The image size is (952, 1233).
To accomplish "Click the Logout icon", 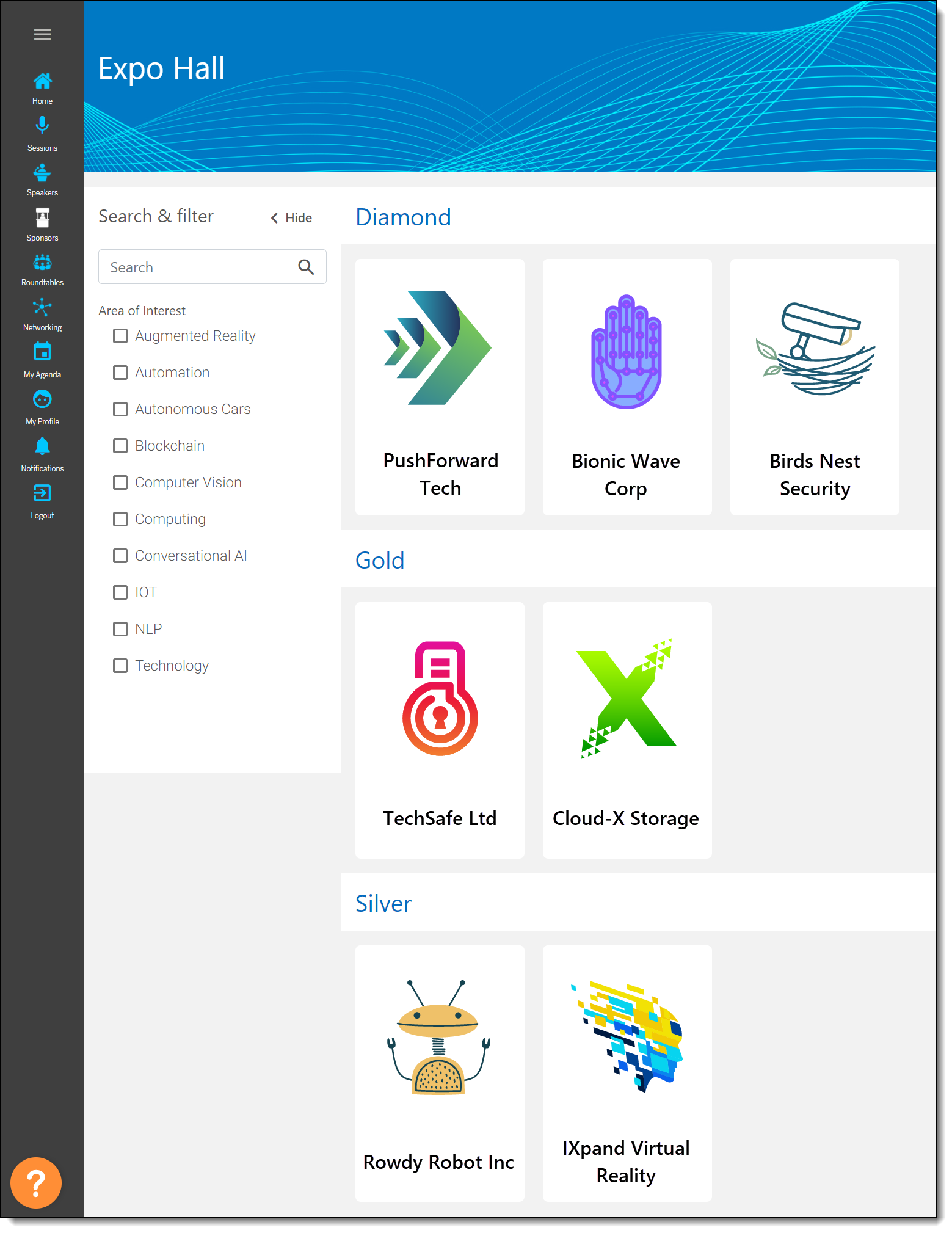I will pos(42,493).
